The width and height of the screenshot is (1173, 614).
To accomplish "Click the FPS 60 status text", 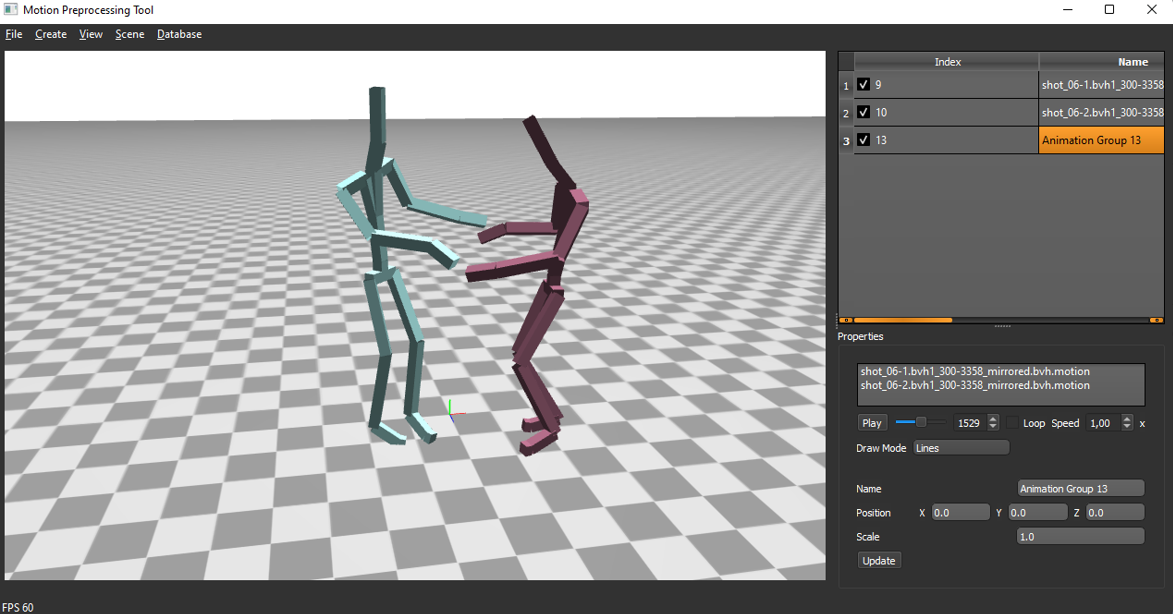I will click(x=18, y=607).
